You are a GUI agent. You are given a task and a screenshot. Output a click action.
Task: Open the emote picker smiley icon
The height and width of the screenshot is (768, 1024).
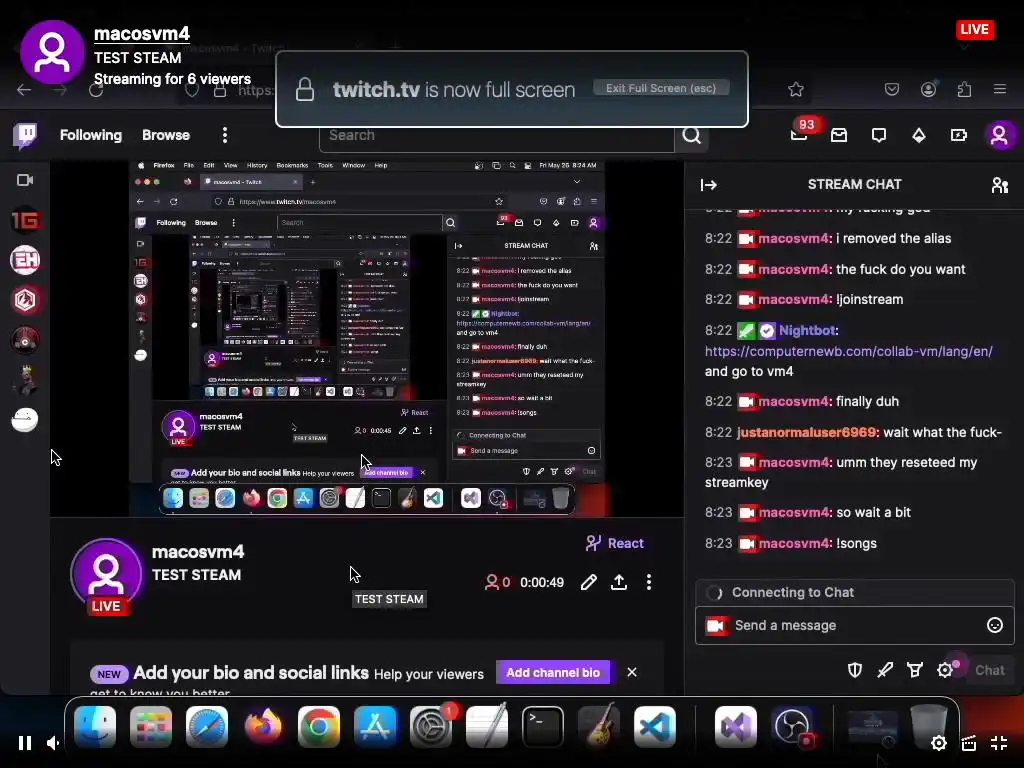[995, 626]
